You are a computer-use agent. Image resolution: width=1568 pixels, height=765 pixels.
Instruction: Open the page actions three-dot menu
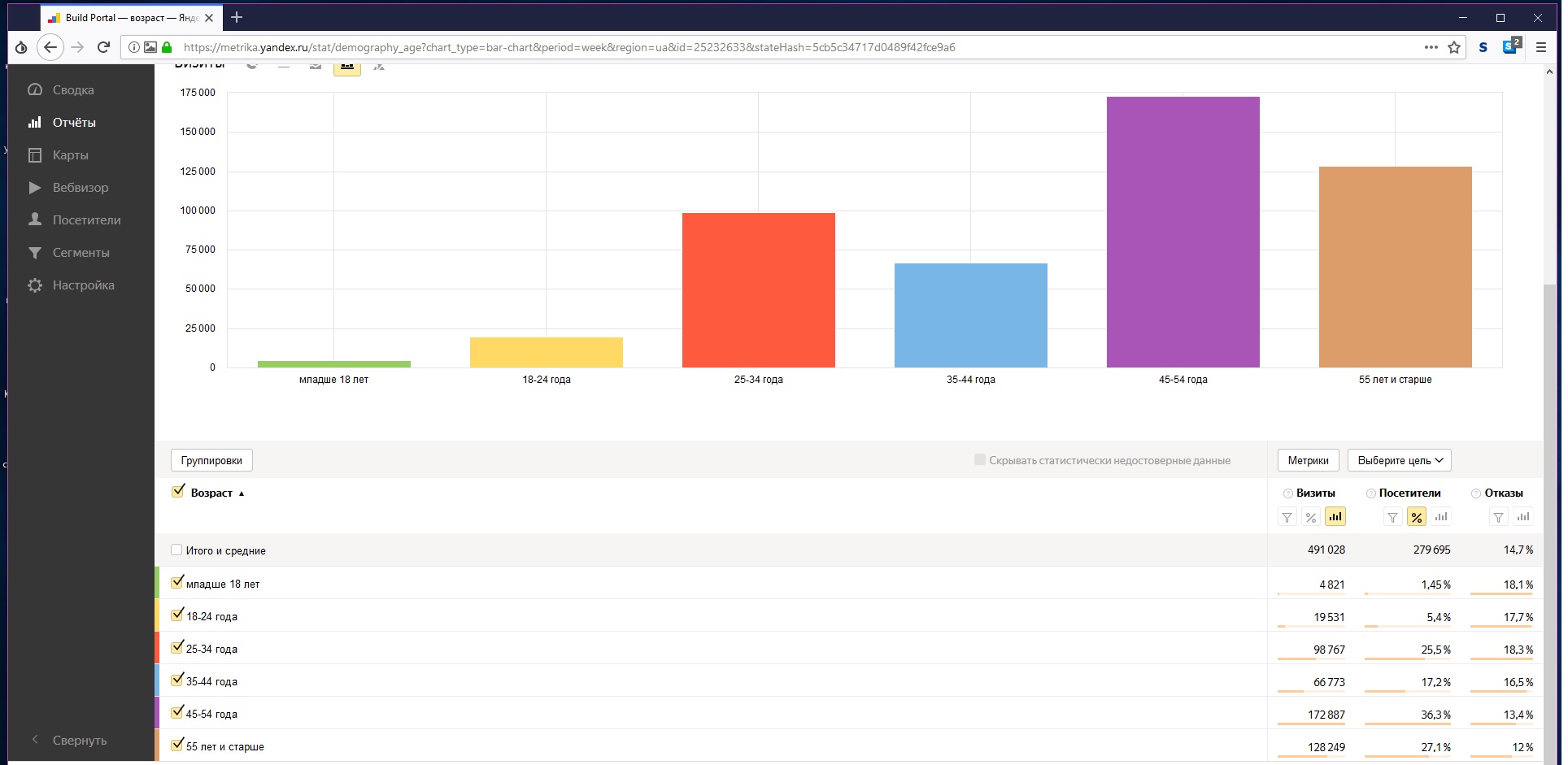click(x=1431, y=47)
